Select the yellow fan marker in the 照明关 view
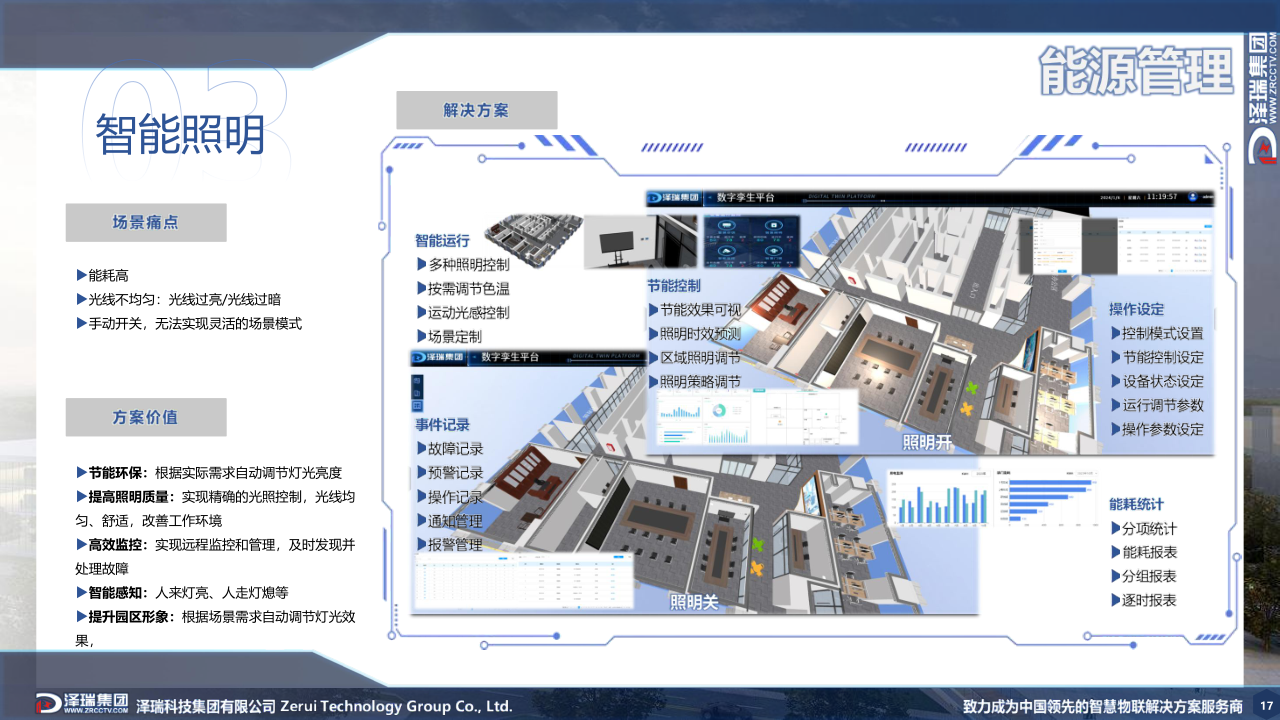 point(755,568)
